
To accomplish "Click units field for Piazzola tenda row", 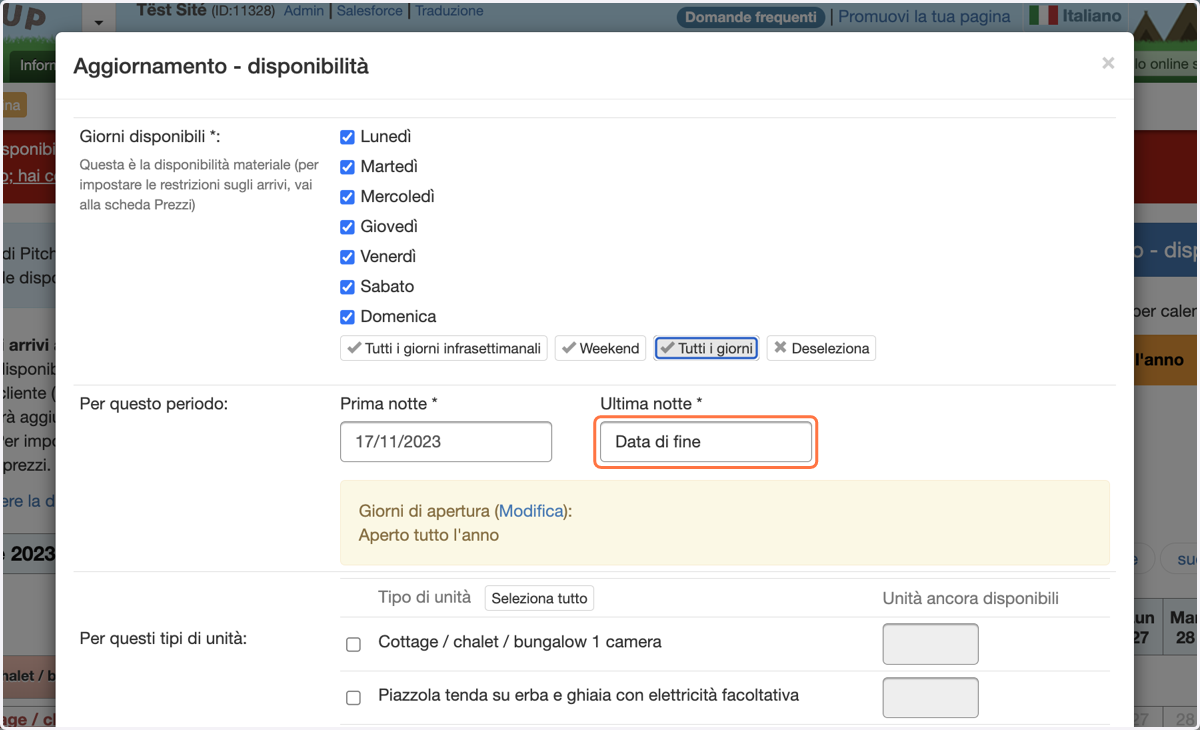I will [930, 698].
